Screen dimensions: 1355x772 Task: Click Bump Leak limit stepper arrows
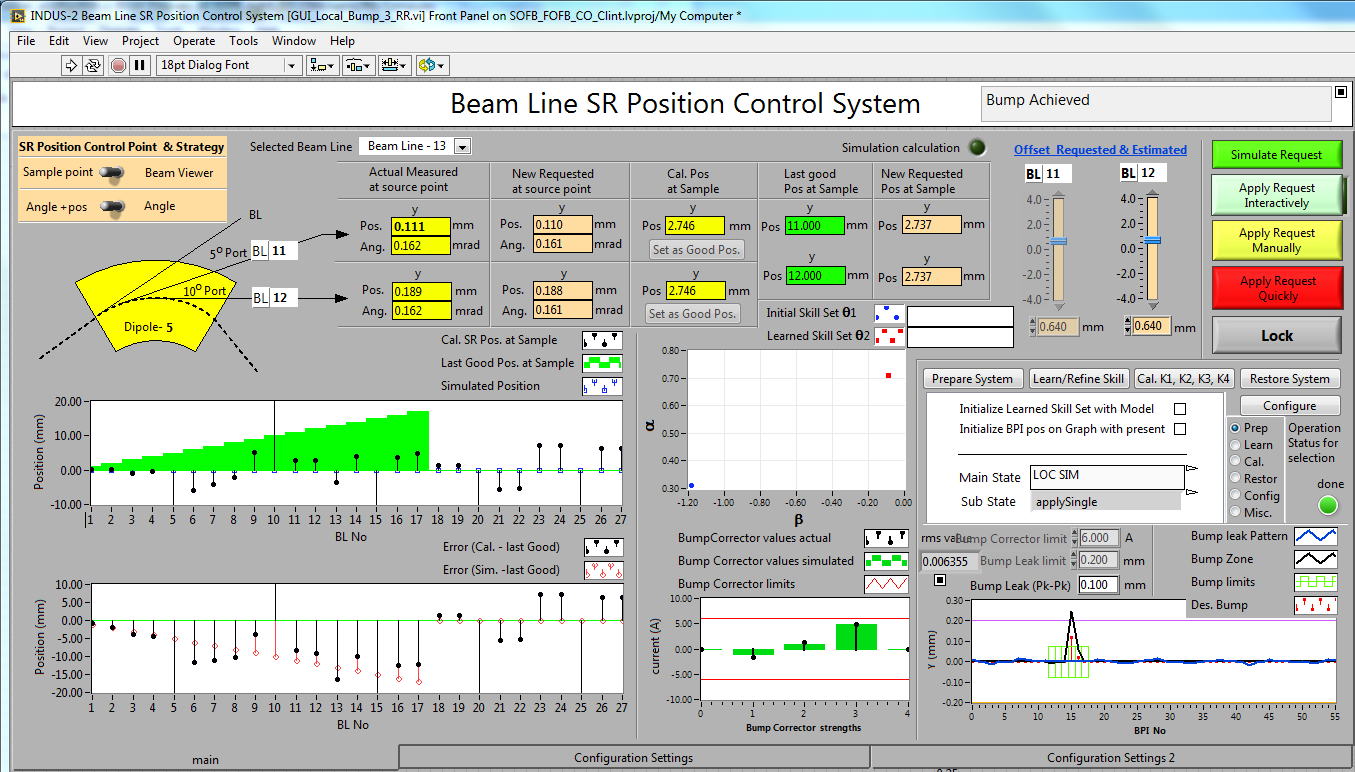coord(1073,561)
